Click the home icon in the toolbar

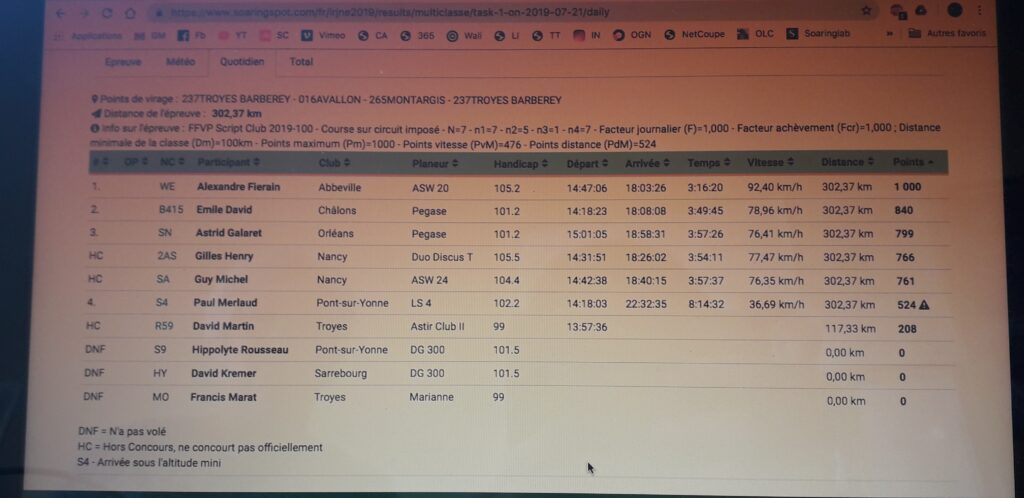[130, 14]
